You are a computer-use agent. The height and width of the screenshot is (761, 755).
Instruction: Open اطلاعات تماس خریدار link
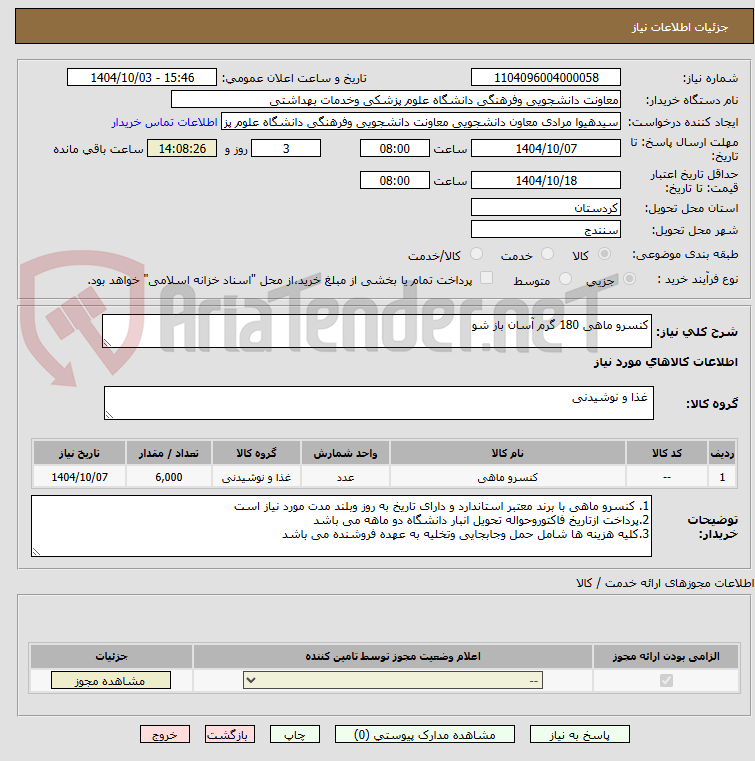click(164, 122)
